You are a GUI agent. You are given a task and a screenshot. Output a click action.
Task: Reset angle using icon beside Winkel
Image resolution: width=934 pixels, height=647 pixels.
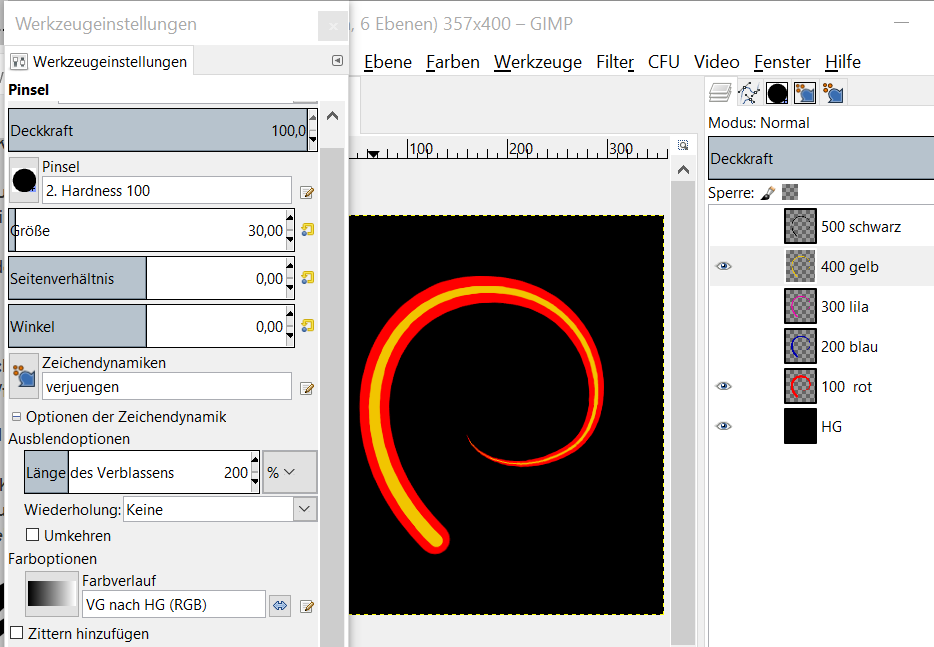[308, 326]
